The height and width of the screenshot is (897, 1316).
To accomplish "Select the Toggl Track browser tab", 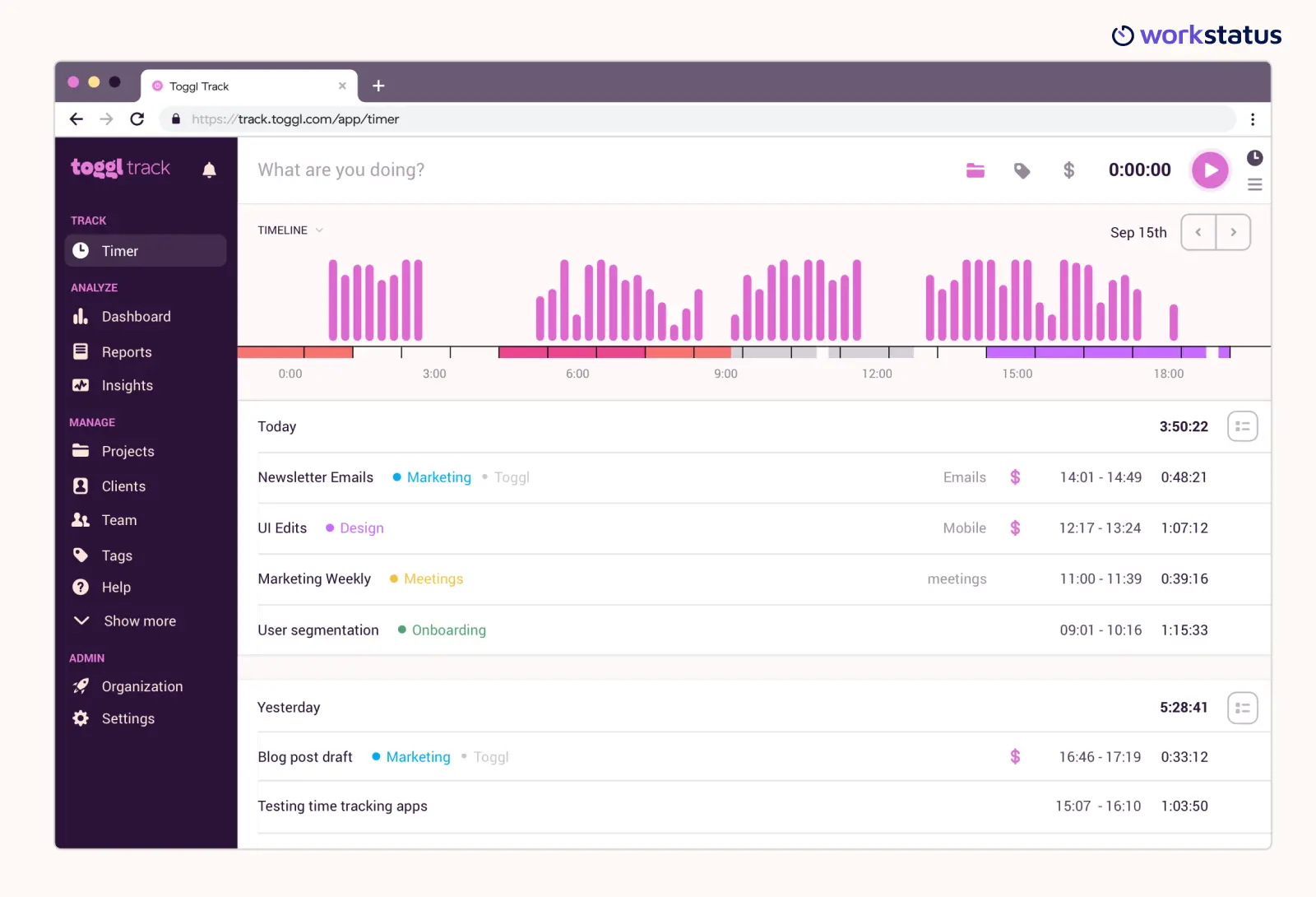I will click(249, 86).
